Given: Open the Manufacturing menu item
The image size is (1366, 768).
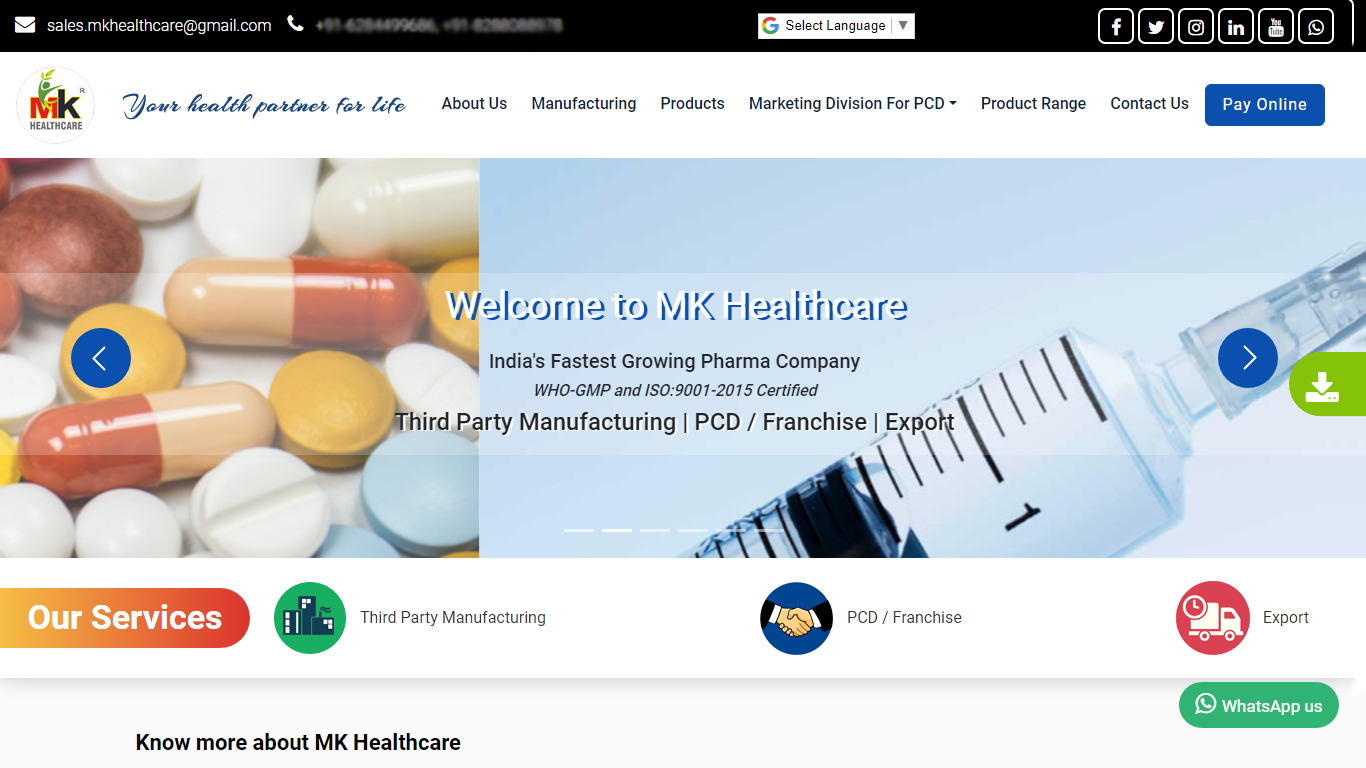Looking at the screenshot, I should [x=584, y=104].
